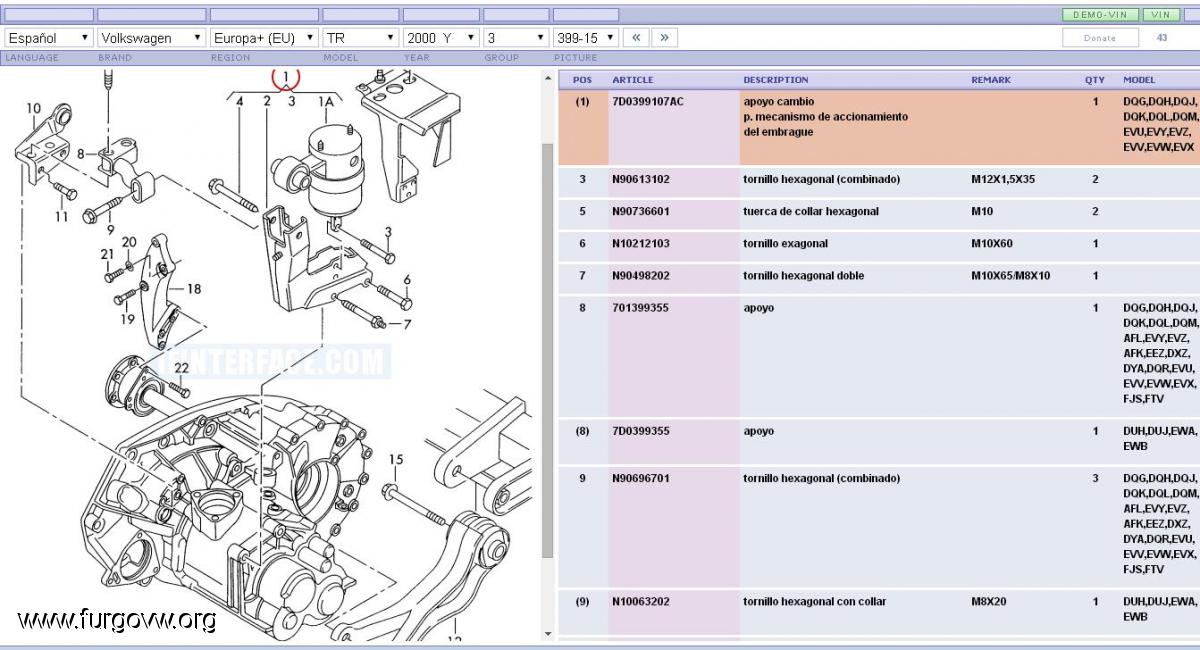The height and width of the screenshot is (650, 1200).
Task: Select article N90498202
Action: click(641, 275)
